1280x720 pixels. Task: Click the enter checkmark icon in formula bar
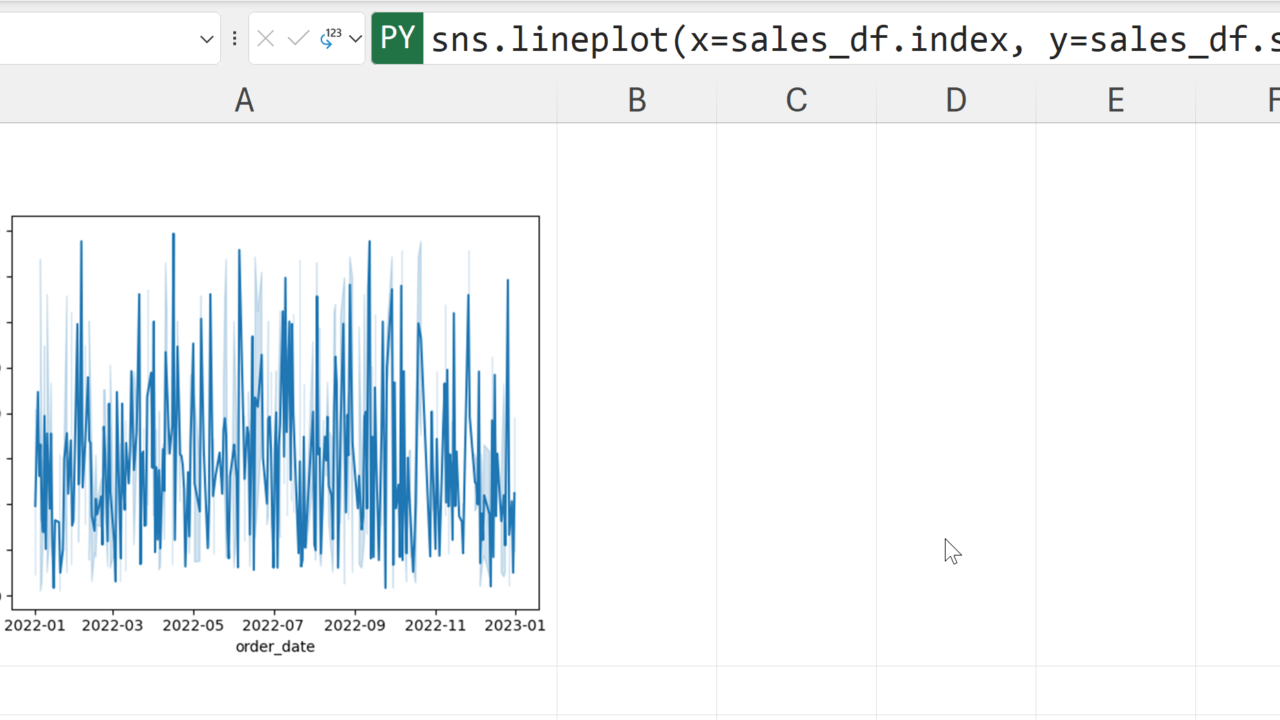(x=298, y=39)
